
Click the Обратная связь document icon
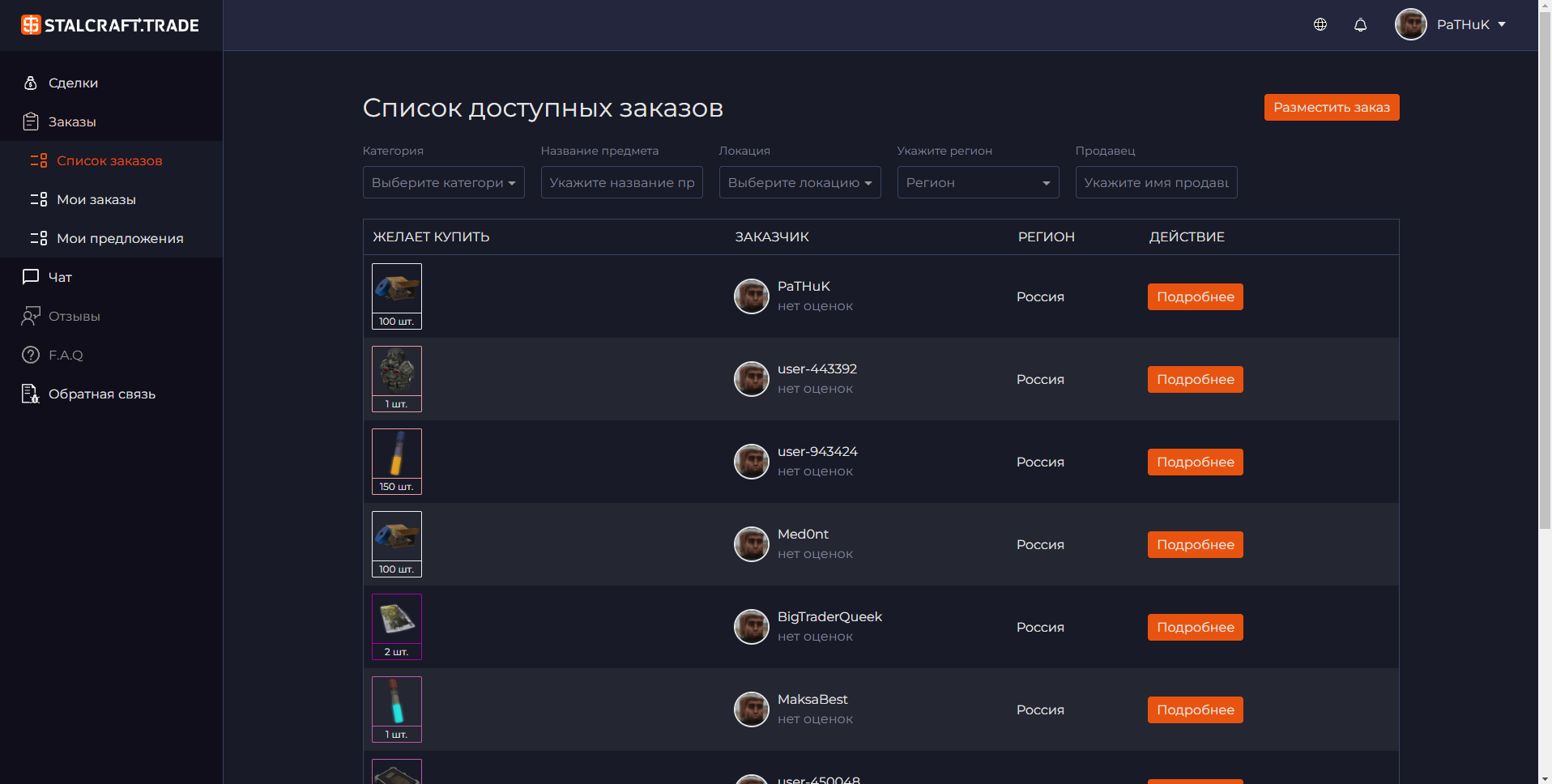pos(31,394)
